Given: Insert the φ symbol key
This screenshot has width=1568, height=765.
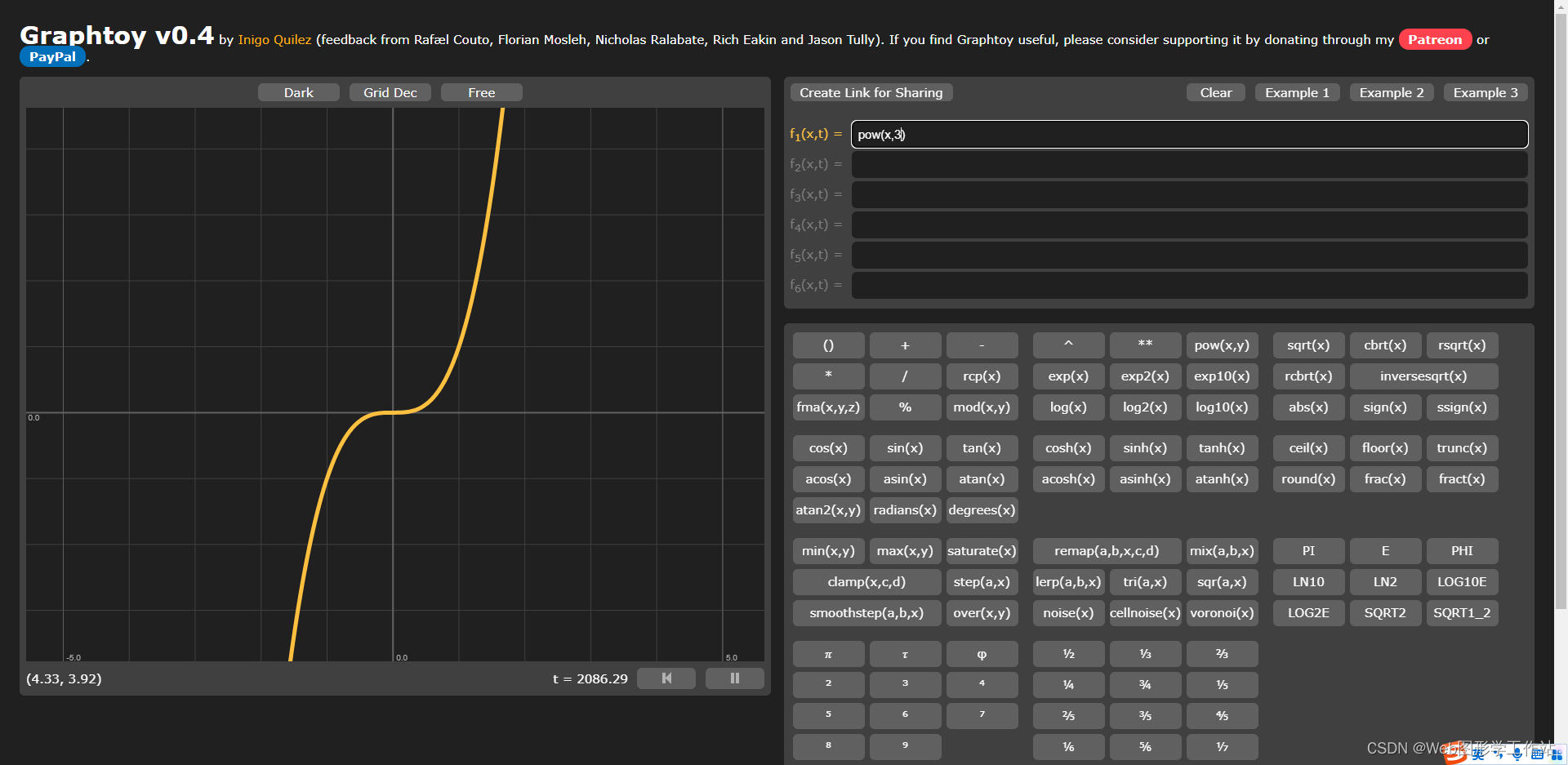Looking at the screenshot, I should (x=982, y=654).
